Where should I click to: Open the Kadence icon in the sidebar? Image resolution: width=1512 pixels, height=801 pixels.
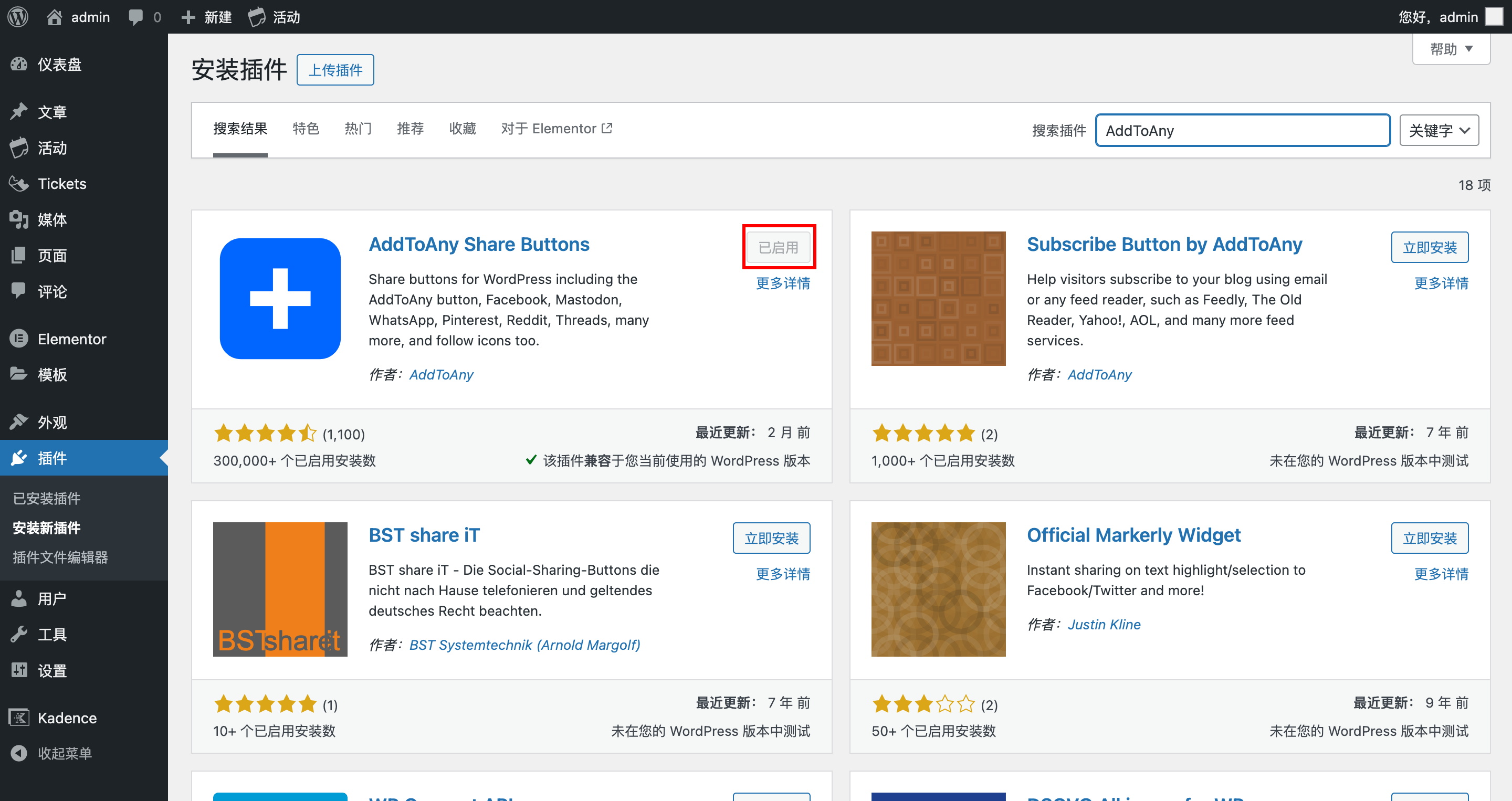[19, 718]
